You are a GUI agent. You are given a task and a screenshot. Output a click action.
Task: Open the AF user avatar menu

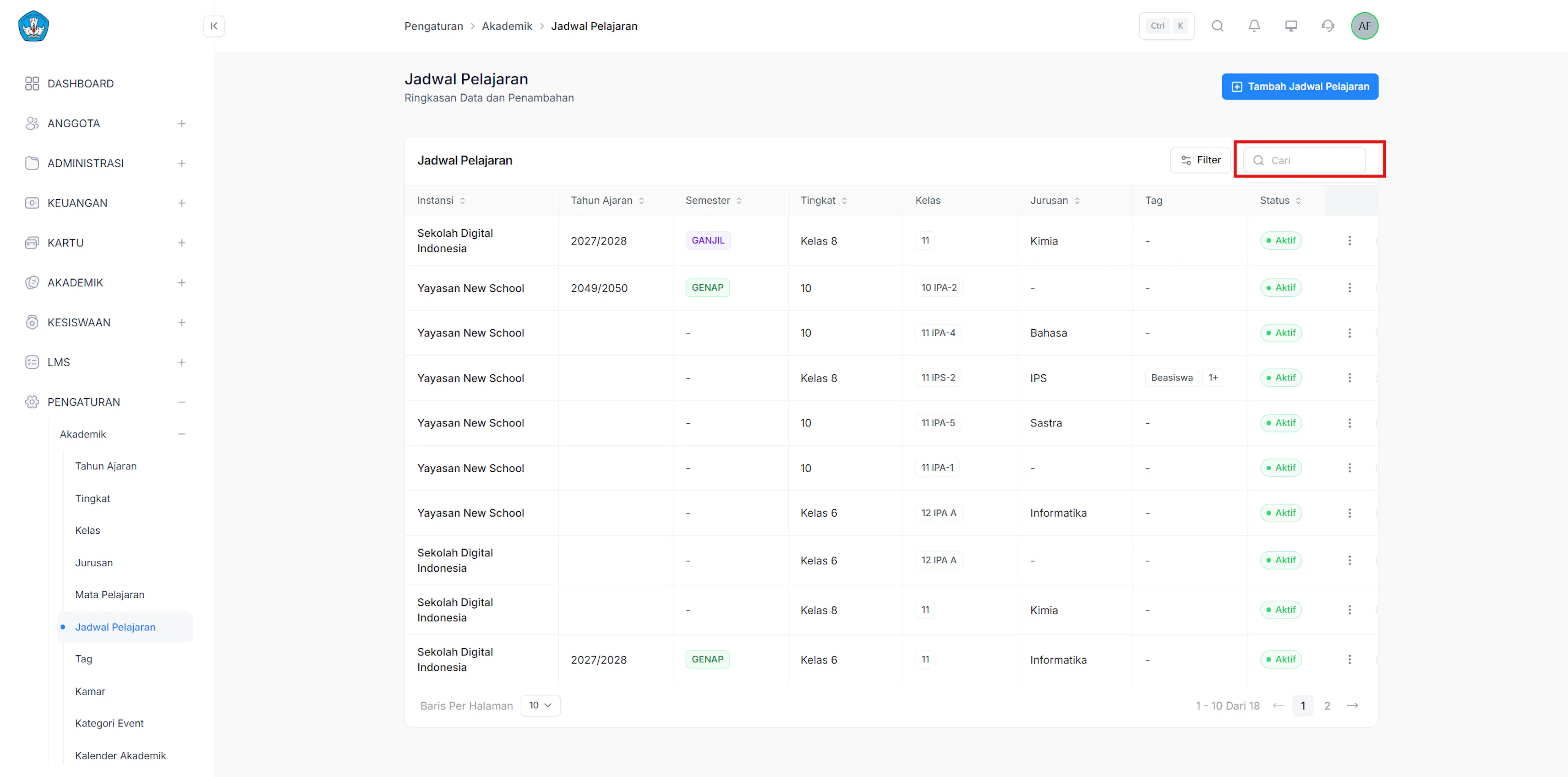click(1364, 26)
